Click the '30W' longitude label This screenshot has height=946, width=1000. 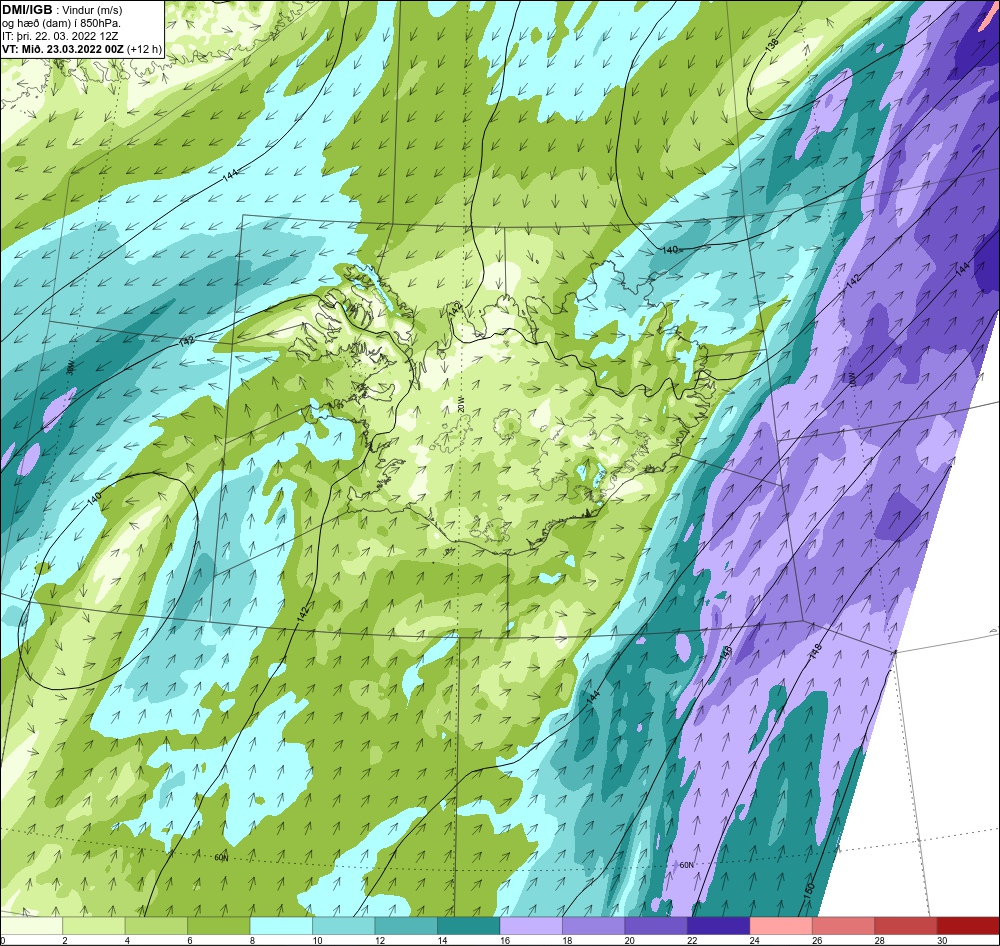pyautogui.click(x=71, y=367)
